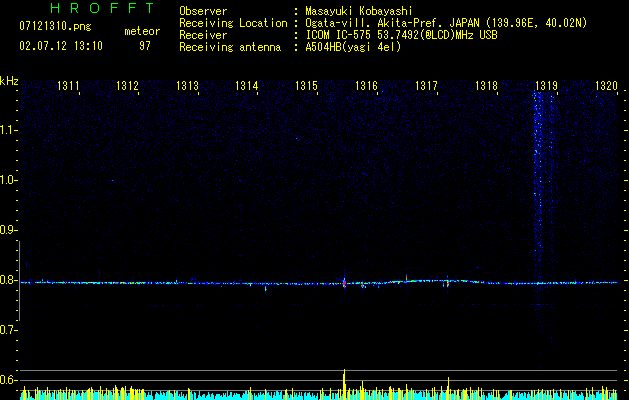Click the date stamp 02.07.12 13:10

click(61, 46)
